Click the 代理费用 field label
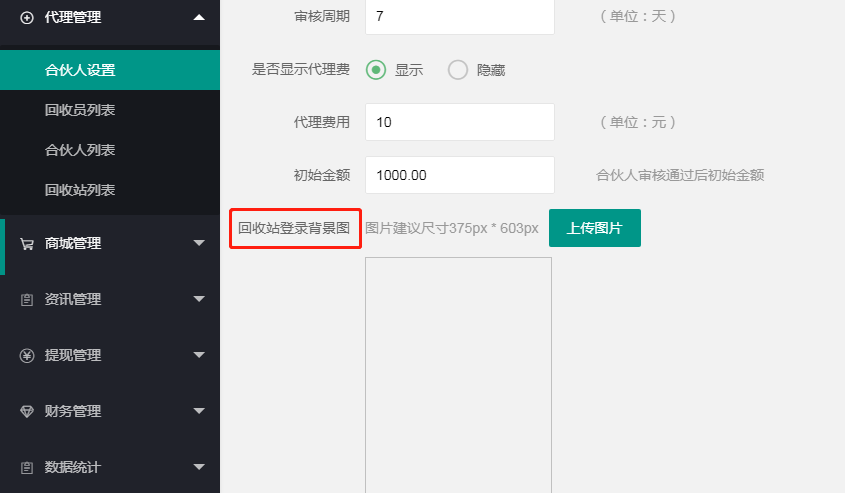845x493 pixels. tap(322, 122)
